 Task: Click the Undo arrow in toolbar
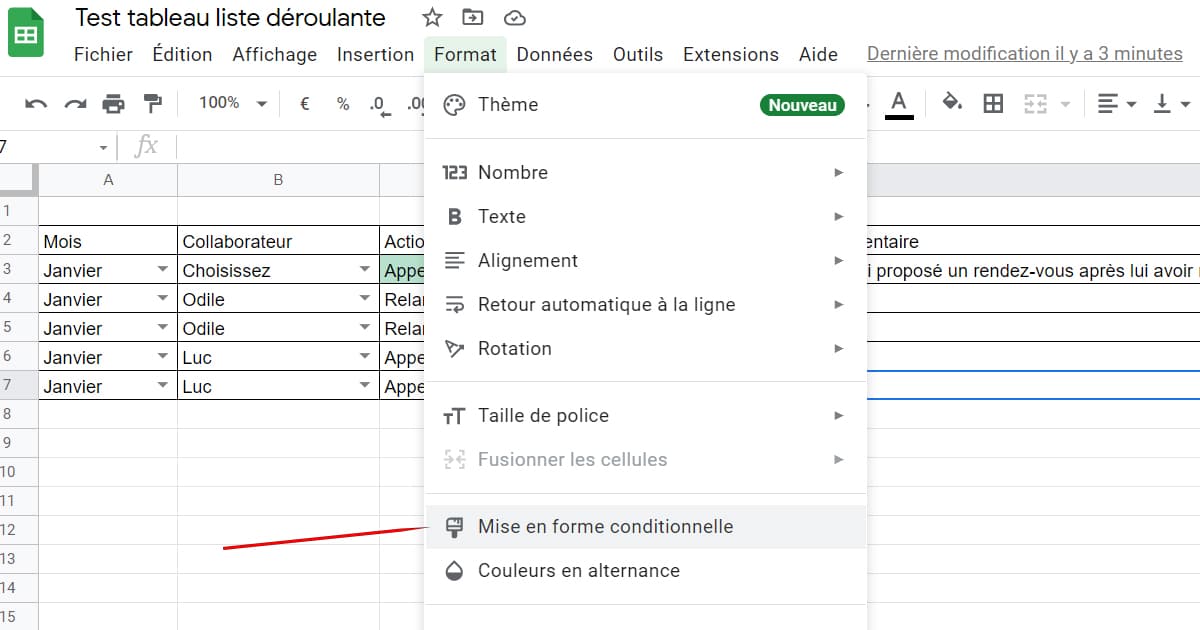36,103
